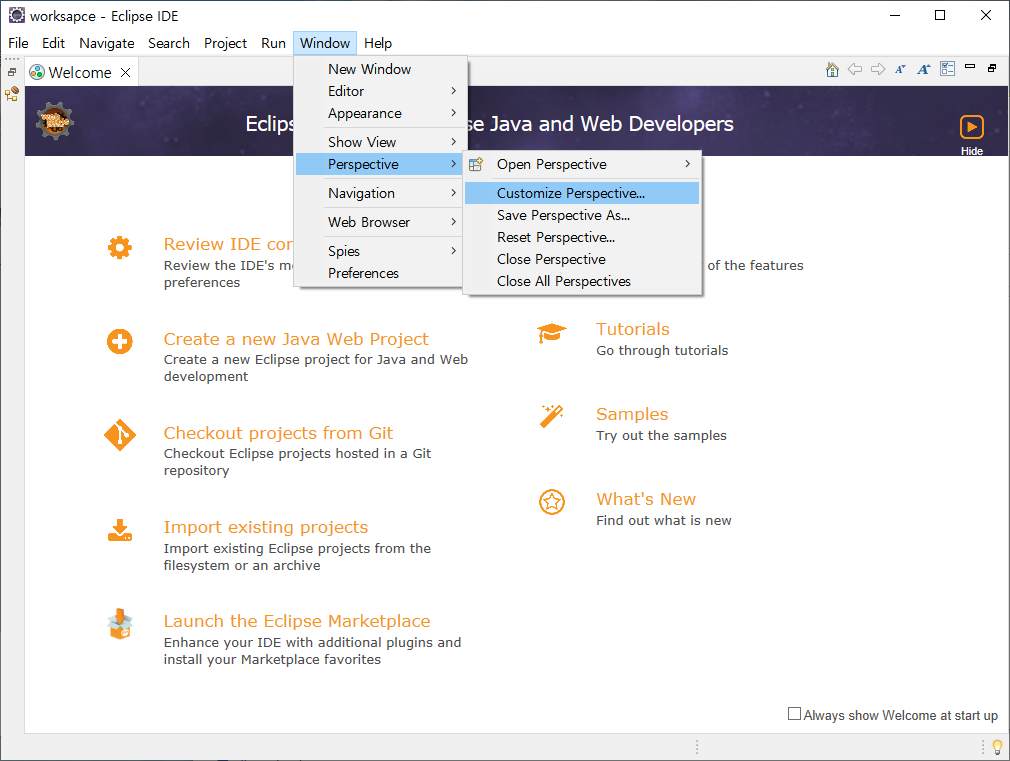Viewport: 1010px width, 761px height.
Task: Tick Always show Welcome at start up
Action: 794,714
